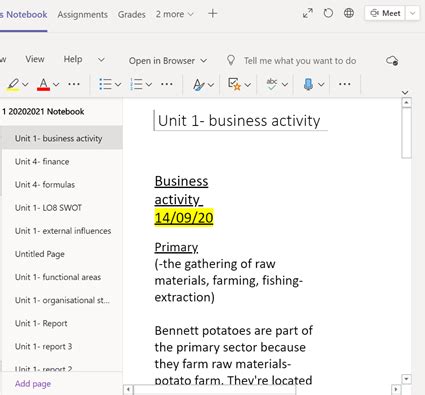This screenshot has width=425, height=395.
Task: Open Unit 1- LO8 SWOT page
Action: 62,207
